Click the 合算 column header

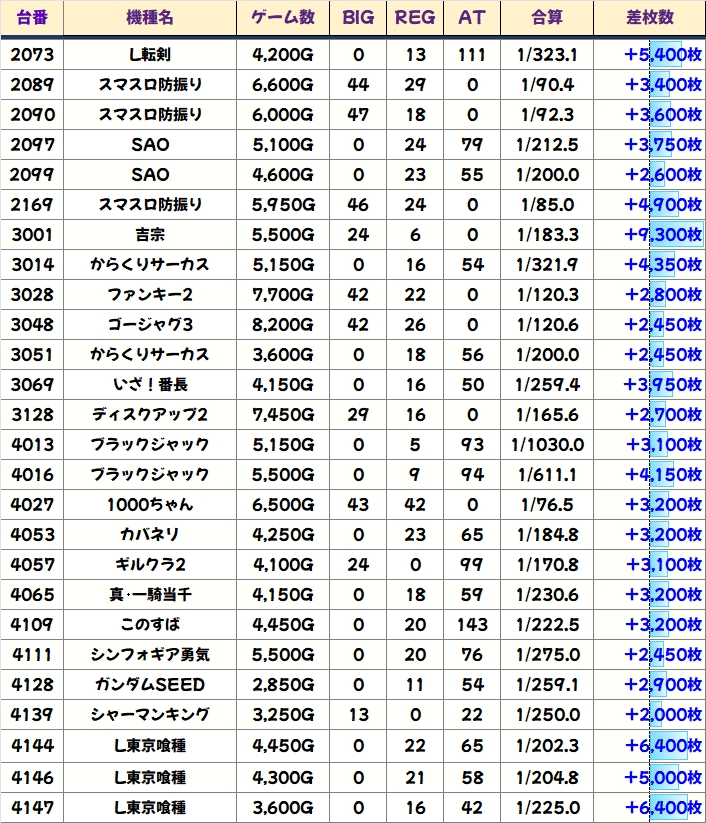(x=547, y=18)
